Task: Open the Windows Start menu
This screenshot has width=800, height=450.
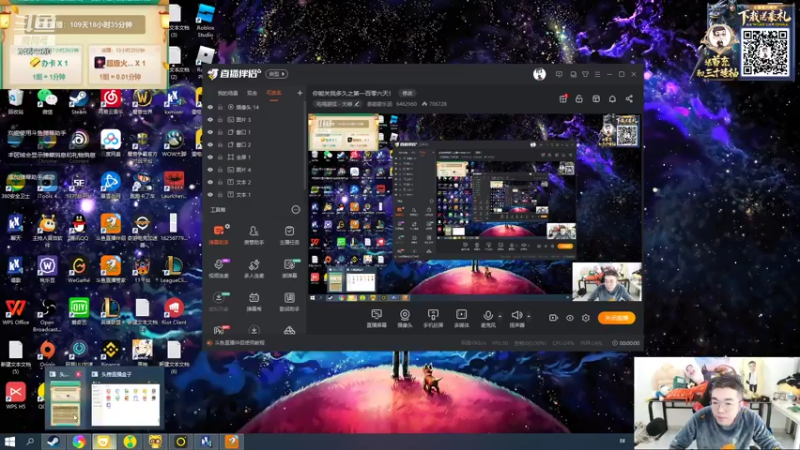Action: click(x=9, y=441)
